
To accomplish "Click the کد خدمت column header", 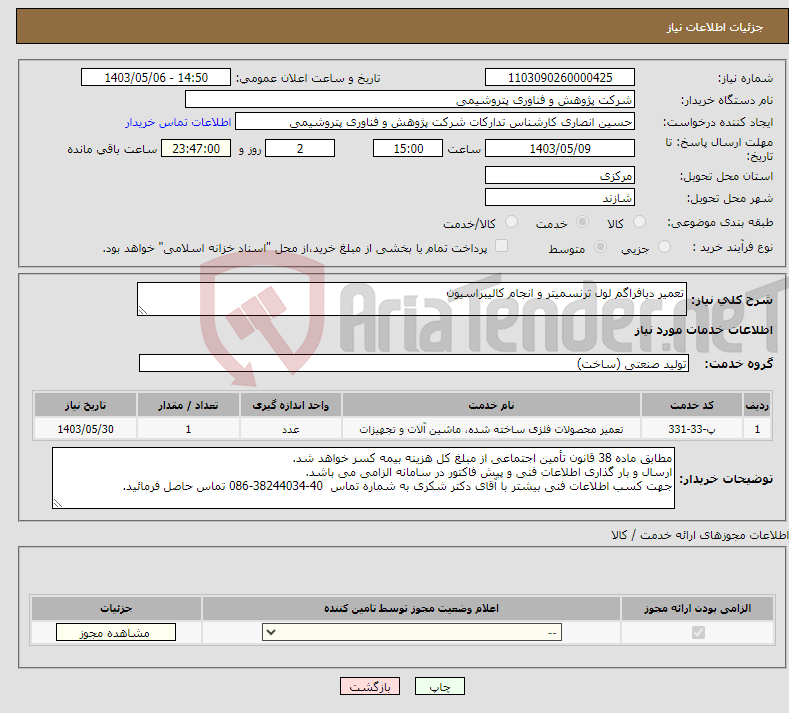I will (692, 405).
